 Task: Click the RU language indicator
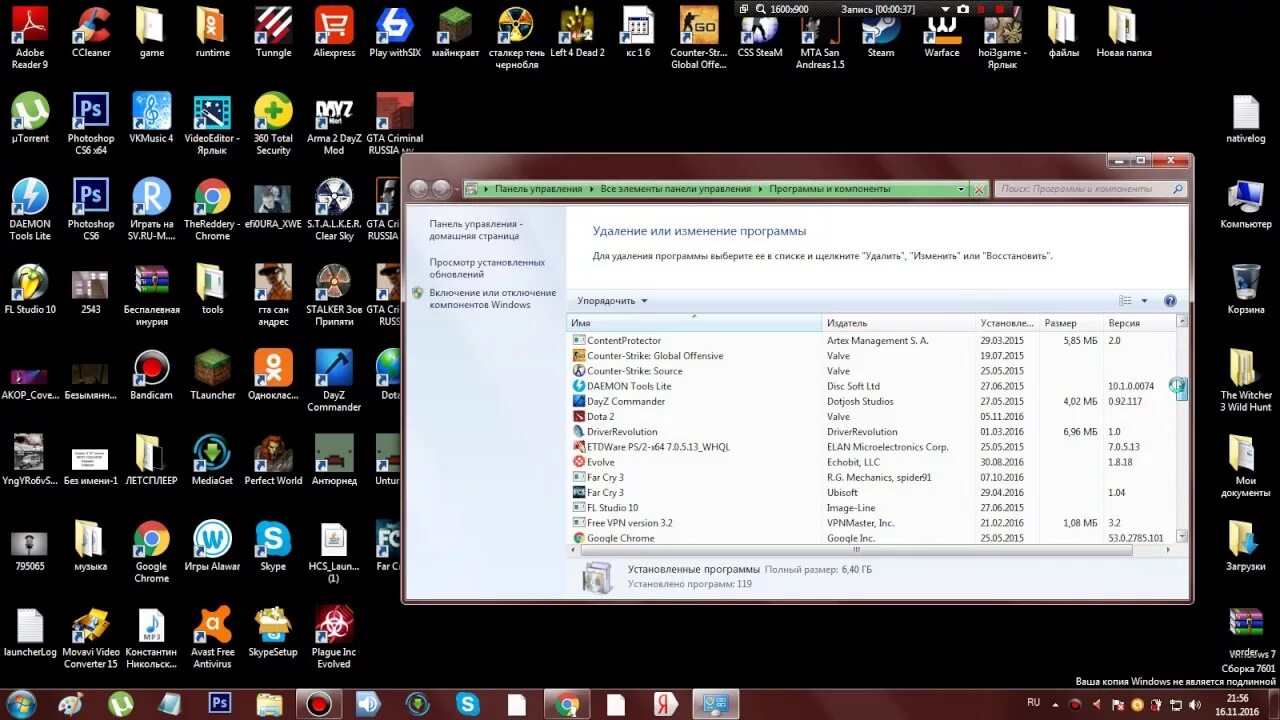[1034, 703]
